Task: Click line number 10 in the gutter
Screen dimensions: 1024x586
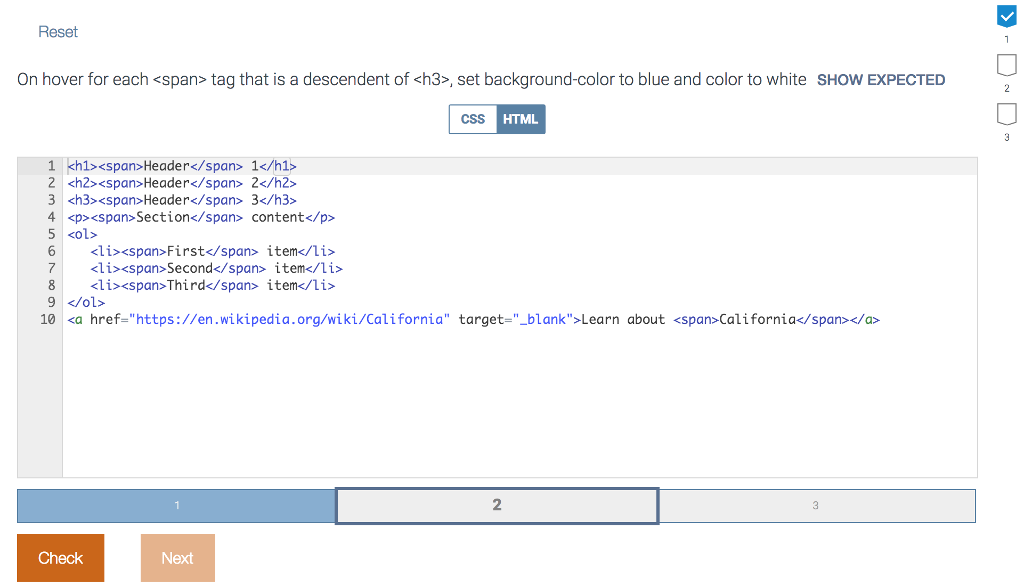Action: [x=47, y=319]
